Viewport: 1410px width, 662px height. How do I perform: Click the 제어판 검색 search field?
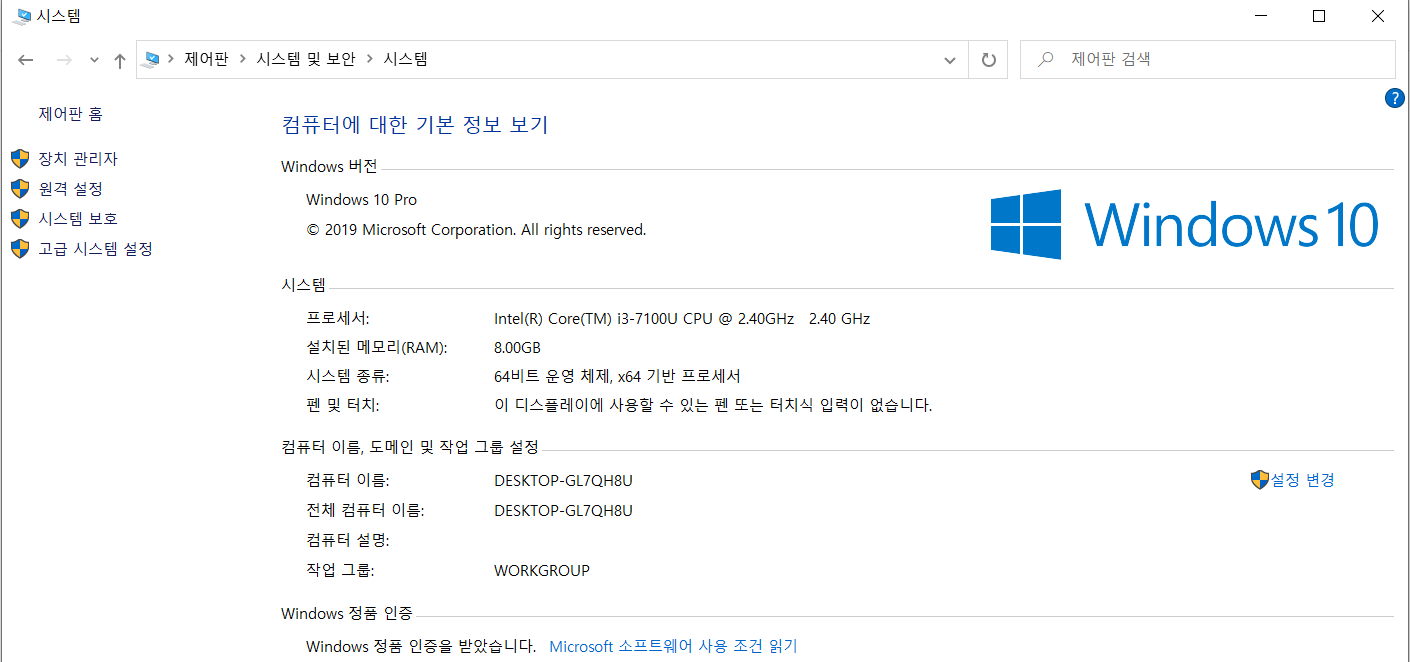1208,60
